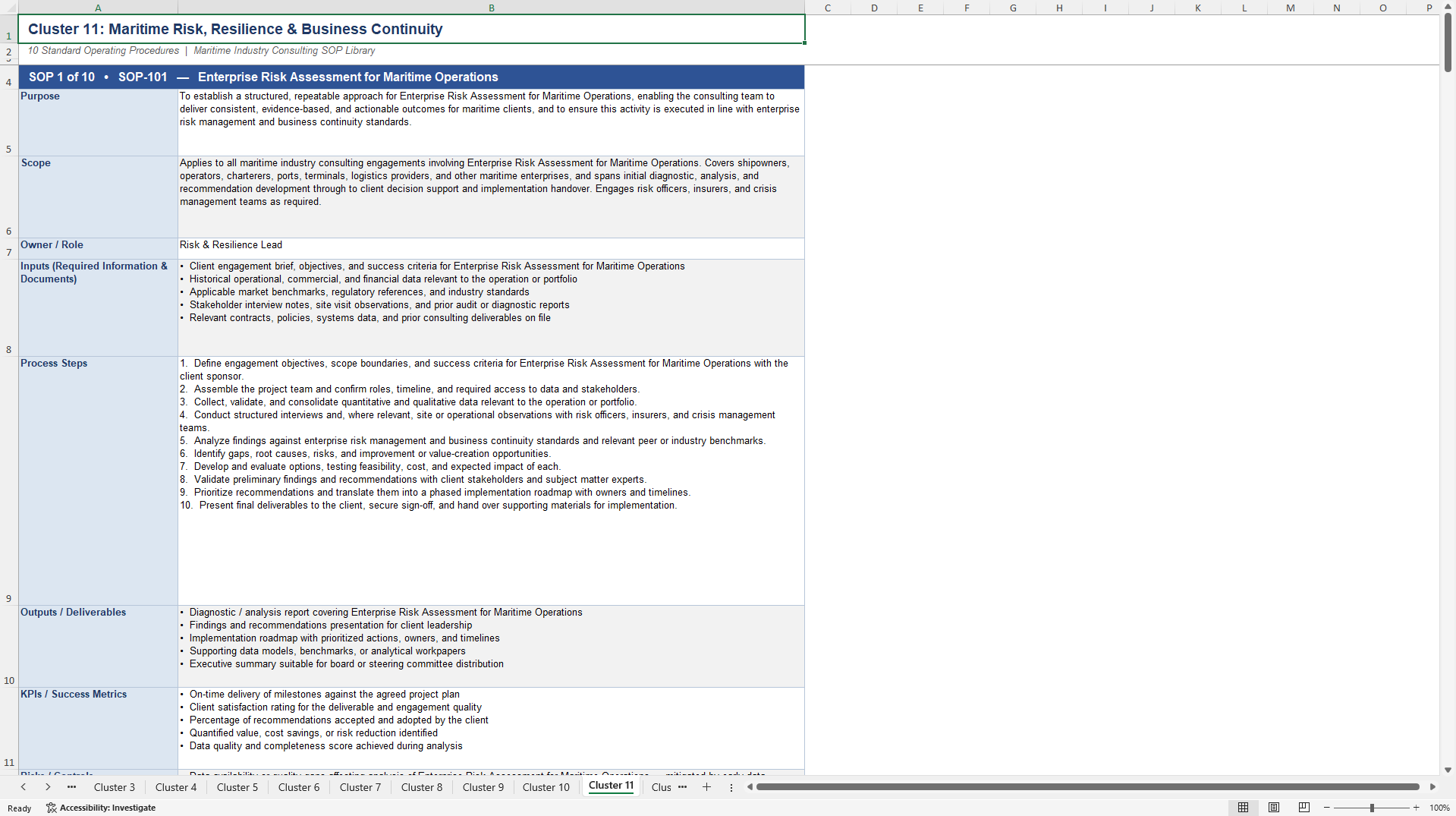Select the Process Steps label cell
Viewport: 1456px width, 816px height.
(x=98, y=480)
